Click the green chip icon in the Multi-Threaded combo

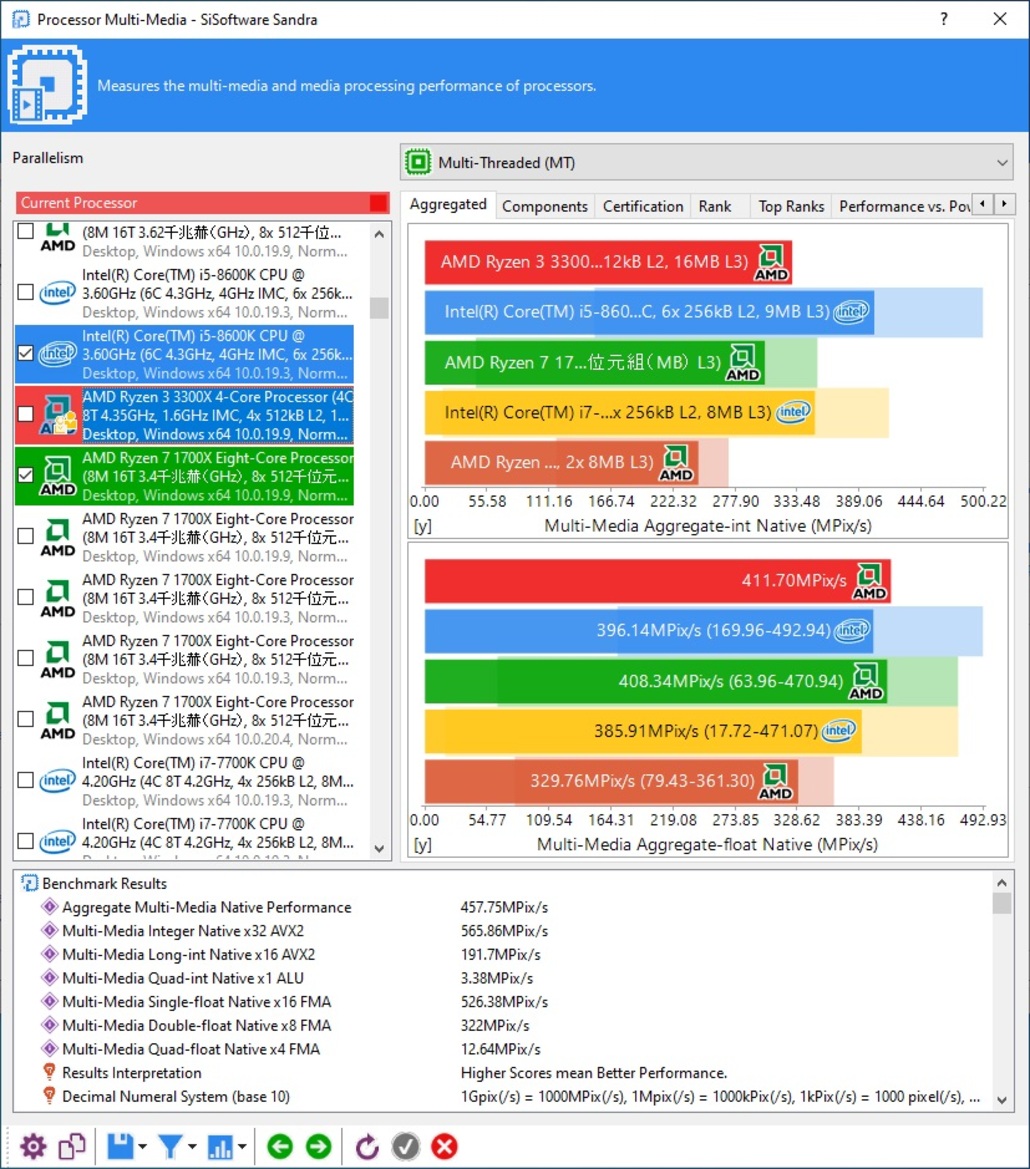pos(418,162)
